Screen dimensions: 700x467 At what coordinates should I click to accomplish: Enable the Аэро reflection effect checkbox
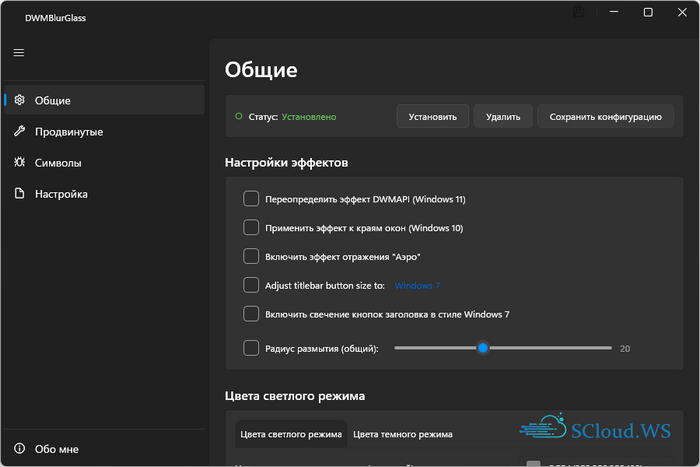click(251, 257)
